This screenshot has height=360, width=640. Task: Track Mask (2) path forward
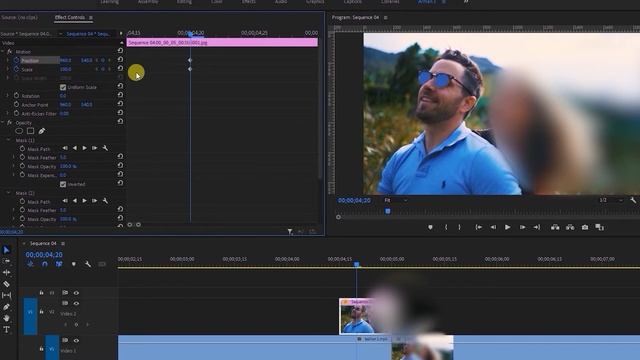pyautogui.click(x=84, y=201)
